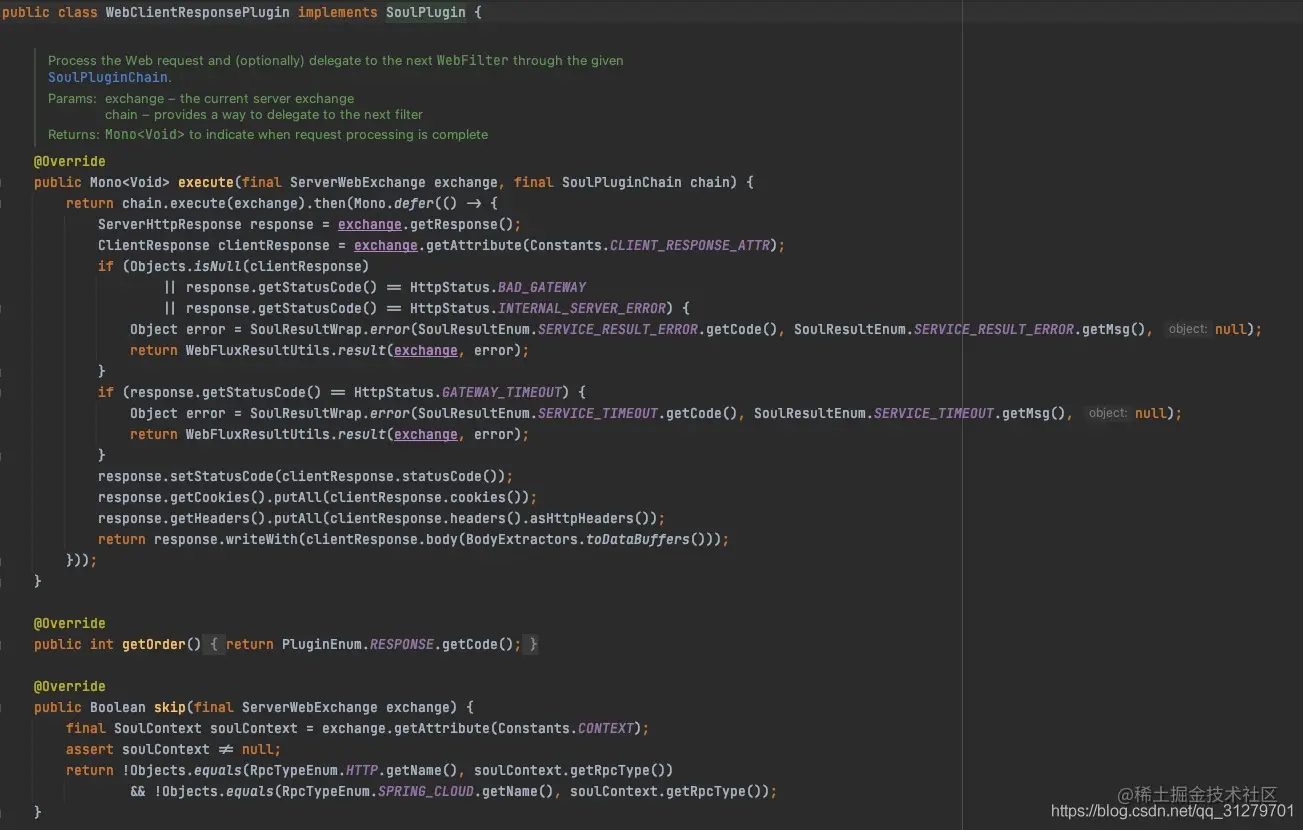Screen dimensions: 1303x830
Task: Click SERVICE_RESULT_ERROR before getCode()
Action: click(618, 329)
